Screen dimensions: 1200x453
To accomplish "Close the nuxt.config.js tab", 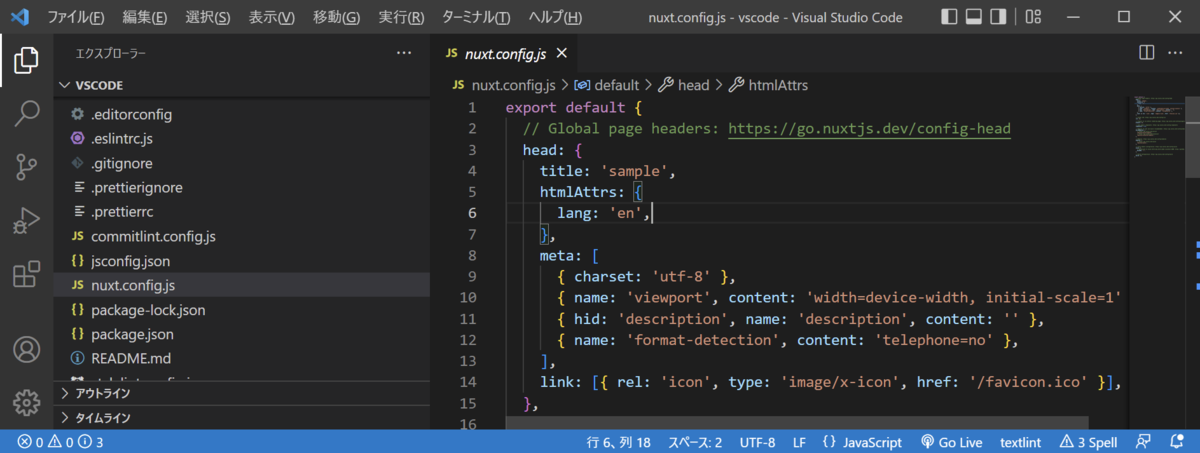I will pos(561,53).
